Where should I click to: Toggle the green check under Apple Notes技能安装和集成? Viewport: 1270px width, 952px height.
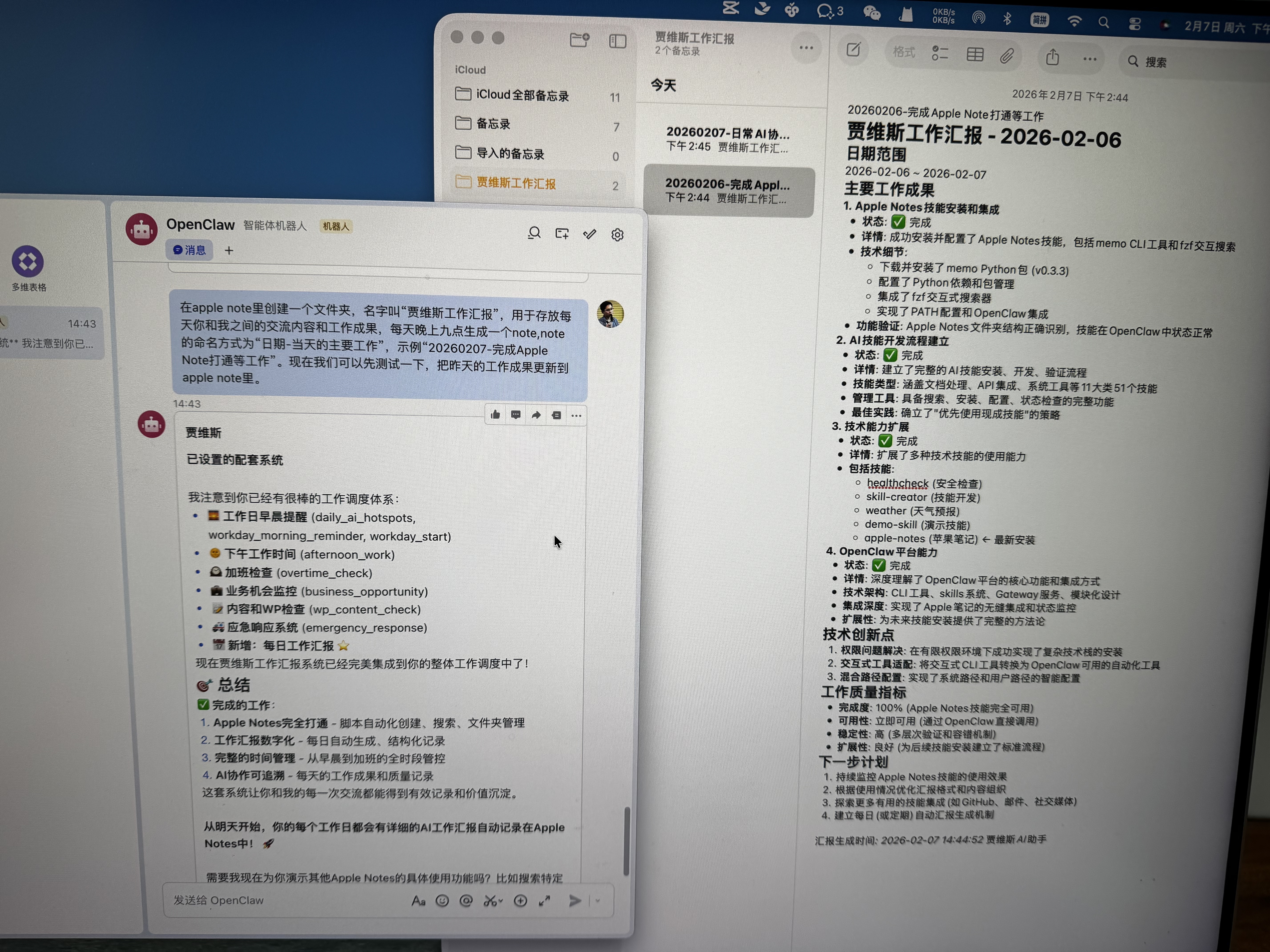[x=898, y=222]
